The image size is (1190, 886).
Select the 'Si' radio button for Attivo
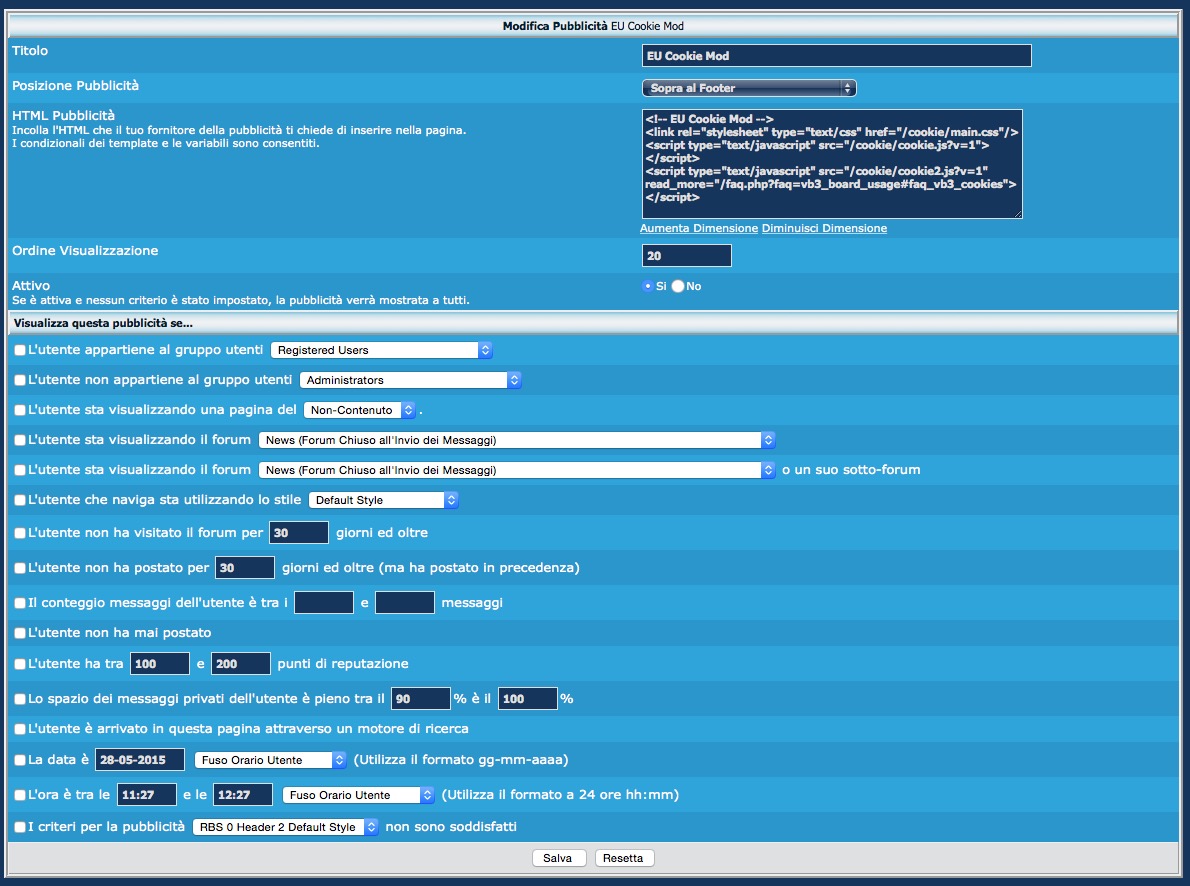click(x=647, y=286)
